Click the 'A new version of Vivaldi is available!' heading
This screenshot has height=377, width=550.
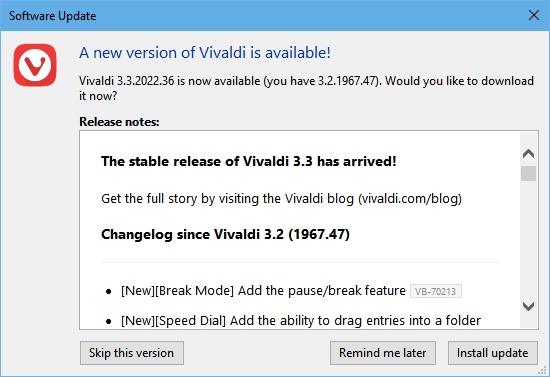tap(205, 53)
